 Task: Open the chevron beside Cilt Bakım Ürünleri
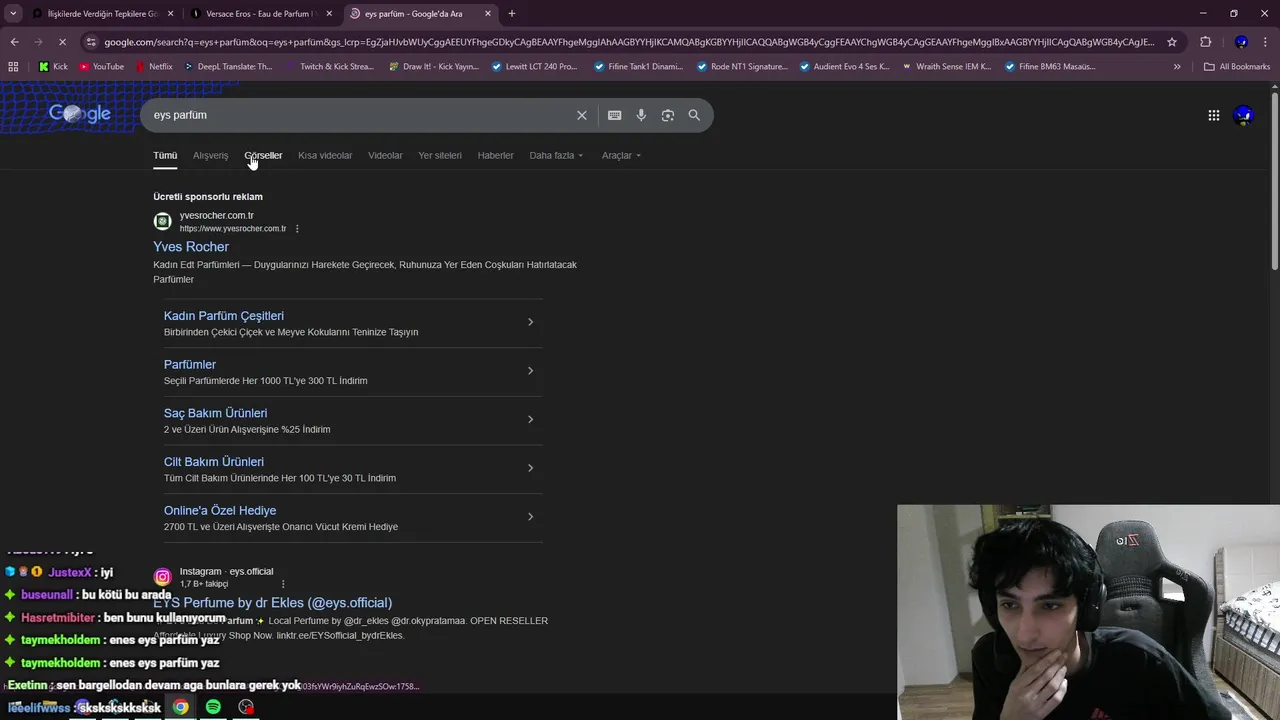pyautogui.click(x=530, y=468)
